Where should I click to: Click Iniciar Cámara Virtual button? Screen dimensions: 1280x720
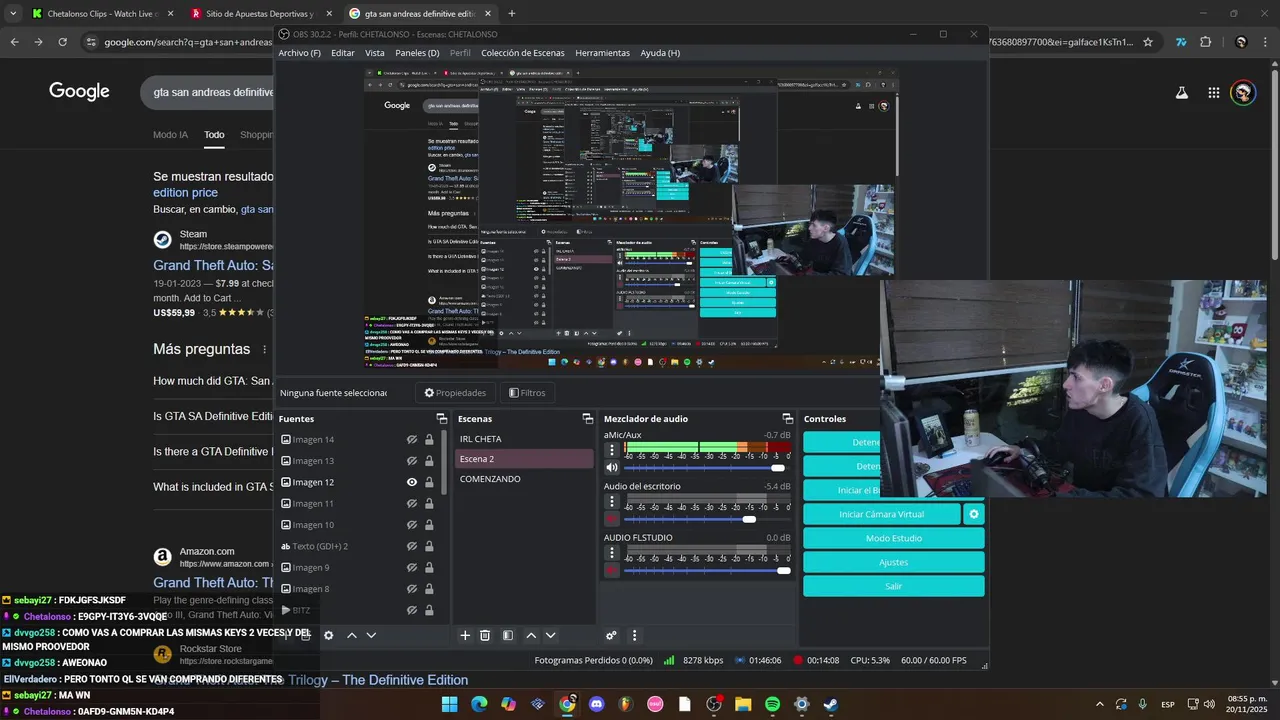pos(881,514)
